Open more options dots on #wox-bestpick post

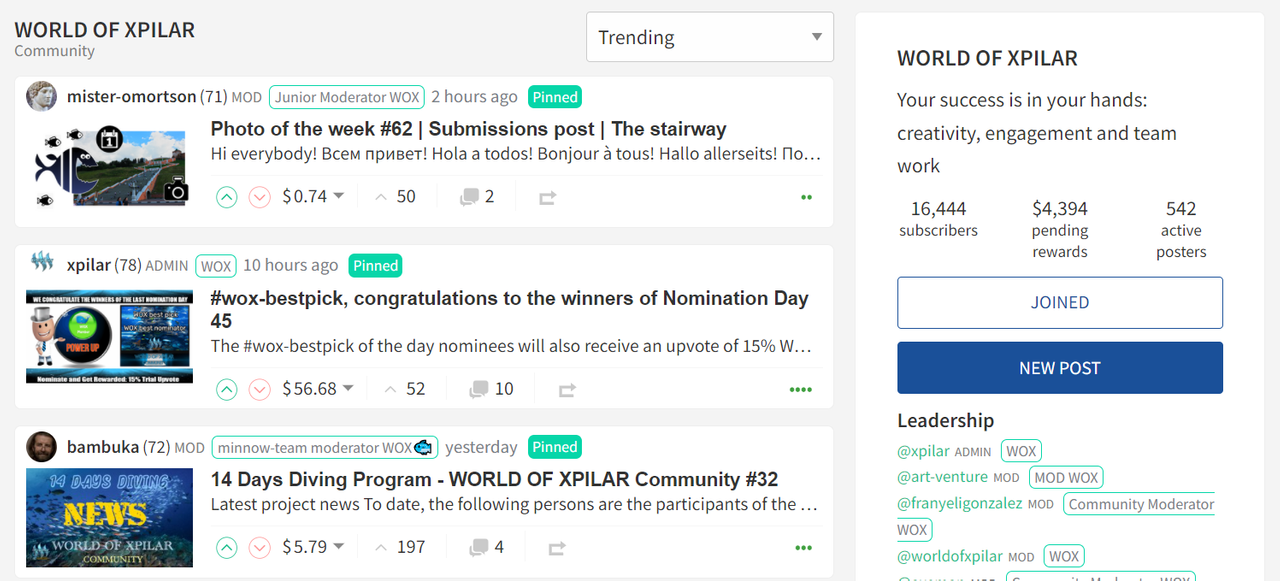[x=801, y=390]
